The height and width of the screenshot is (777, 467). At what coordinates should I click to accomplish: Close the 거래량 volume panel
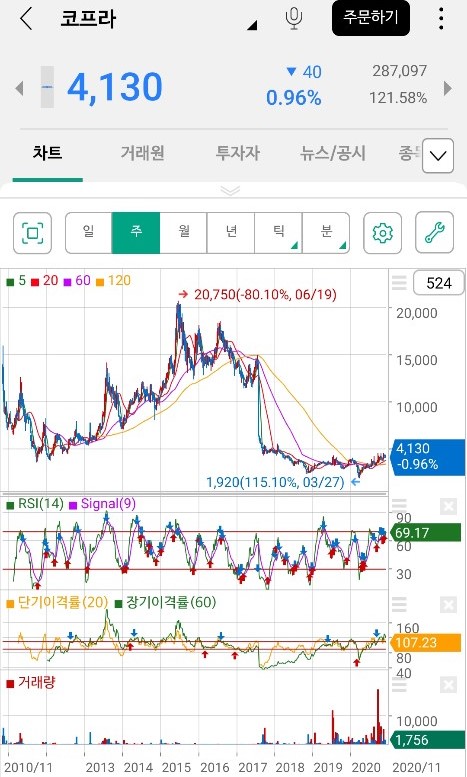click(448, 685)
